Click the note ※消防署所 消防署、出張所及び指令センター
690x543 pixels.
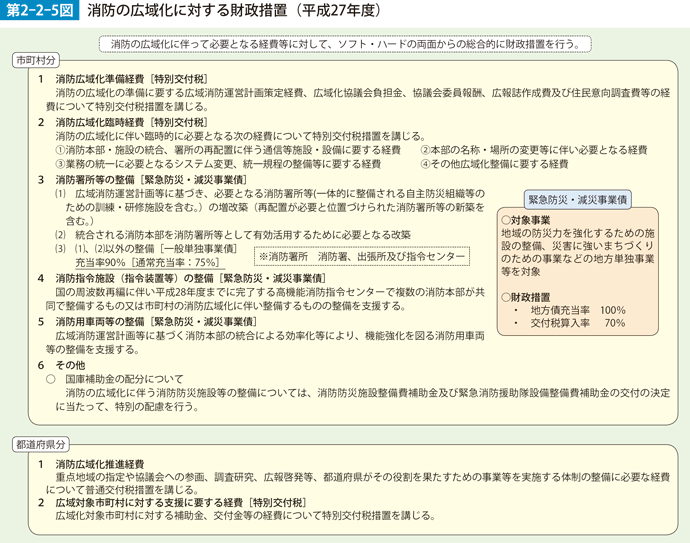[362, 257]
